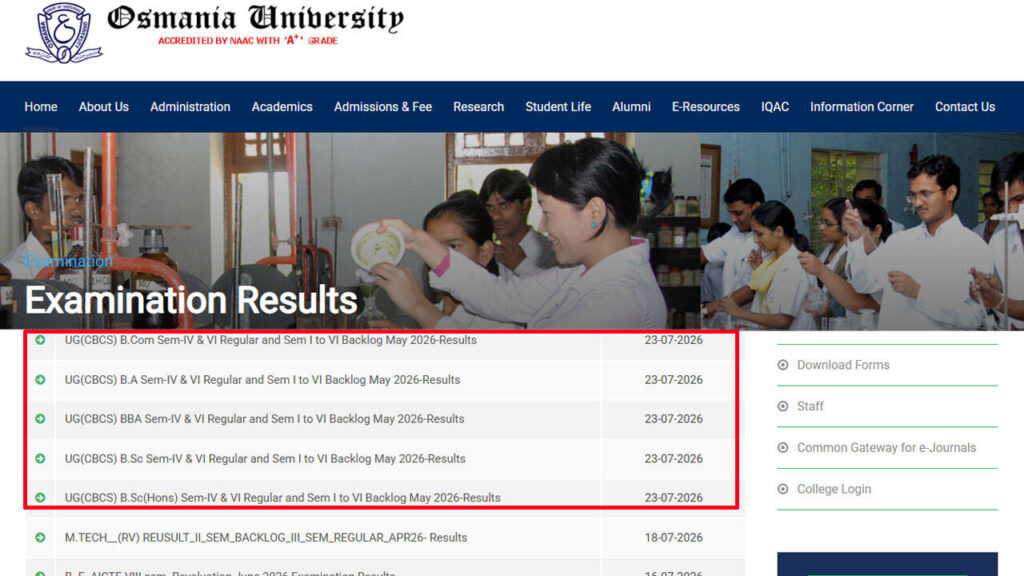Click the 23-07-2026 date in B.Com row

[673, 340]
